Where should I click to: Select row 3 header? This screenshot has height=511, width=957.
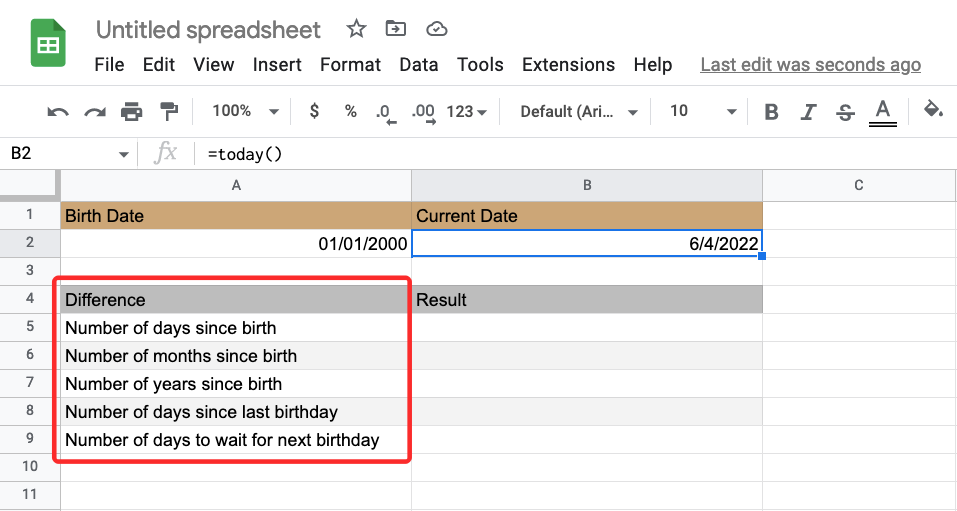(30, 270)
